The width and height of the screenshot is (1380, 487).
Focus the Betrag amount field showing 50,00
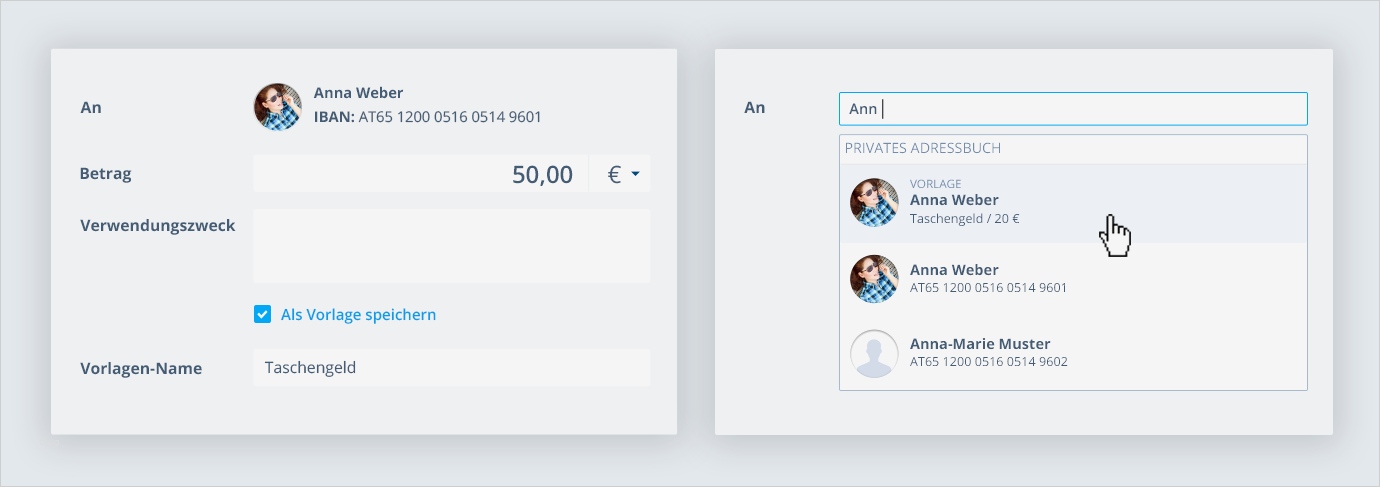click(x=420, y=174)
